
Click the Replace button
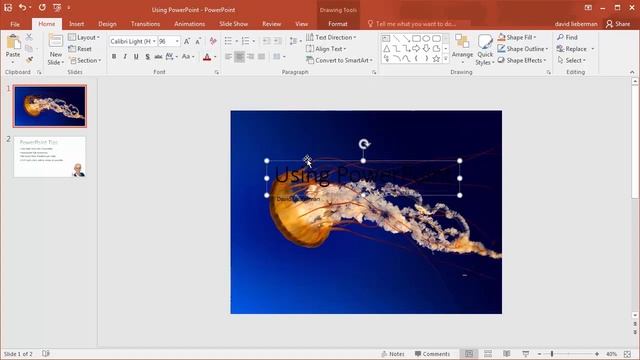[x=572, y=49]
